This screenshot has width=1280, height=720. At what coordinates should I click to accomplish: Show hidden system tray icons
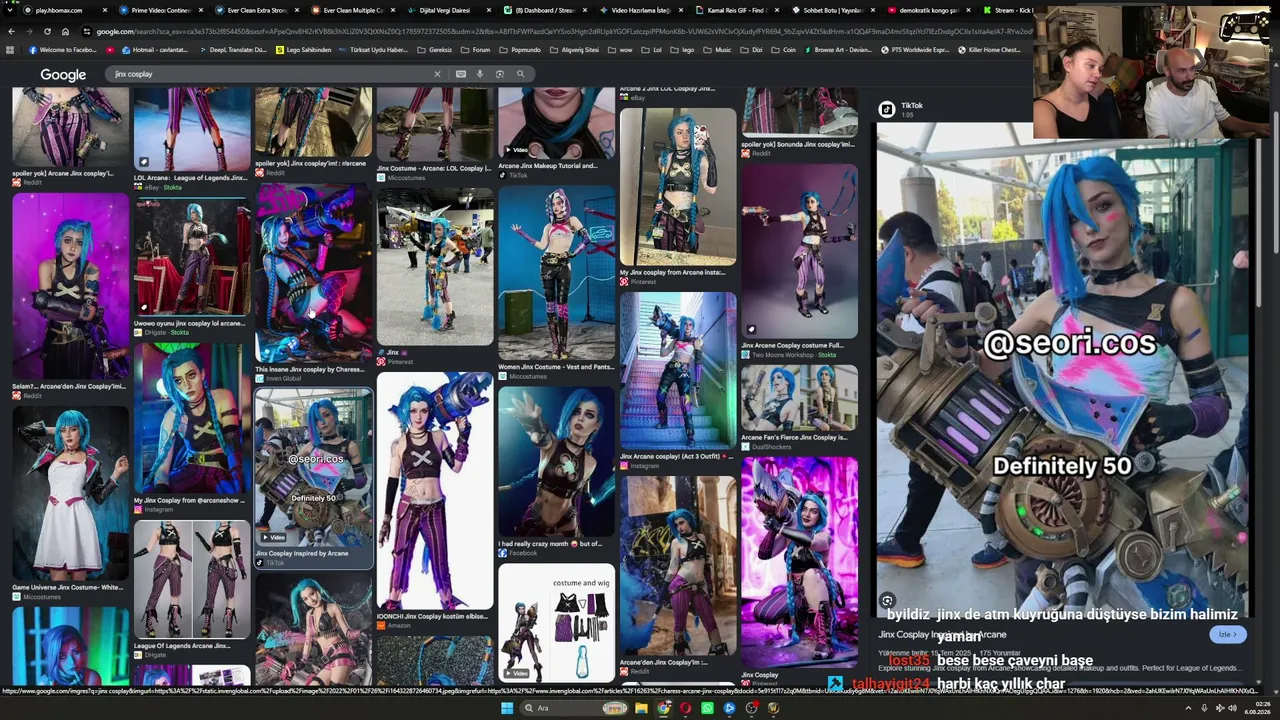(x=1190, y=708)
